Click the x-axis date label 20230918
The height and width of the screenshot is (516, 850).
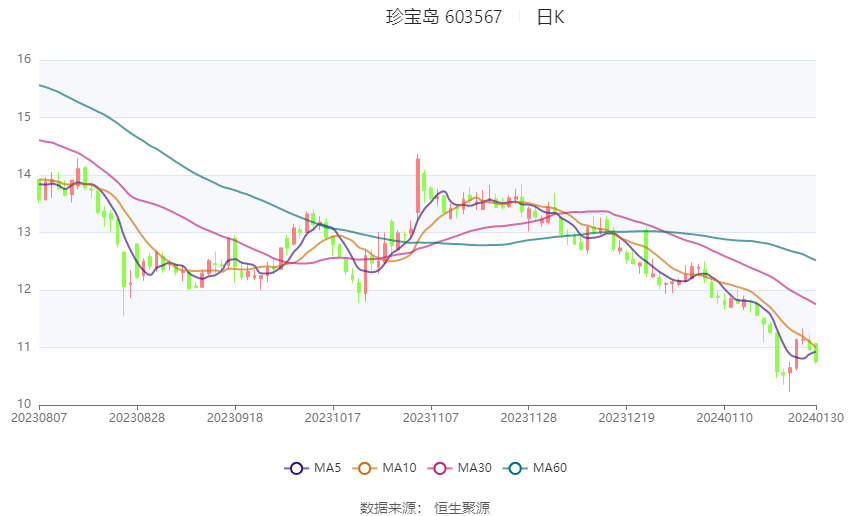[x=235, y=418]
